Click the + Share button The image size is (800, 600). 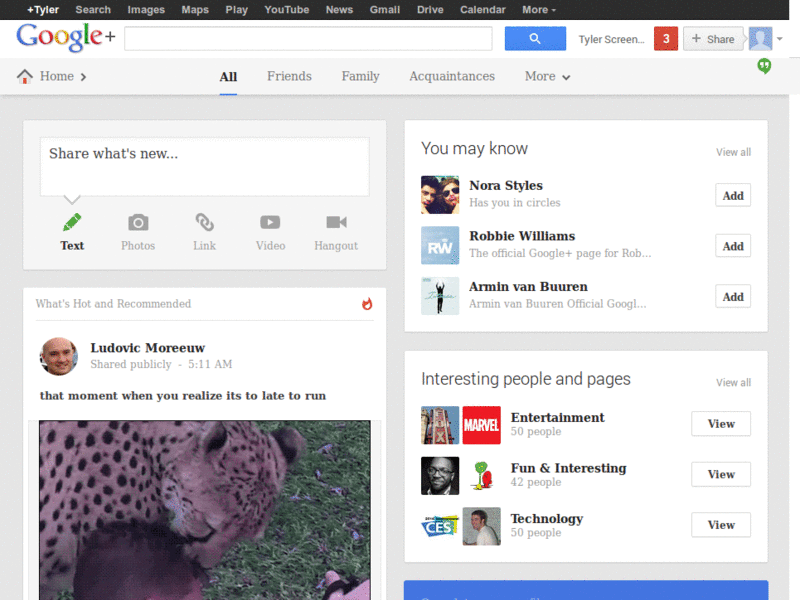point(713,39)
